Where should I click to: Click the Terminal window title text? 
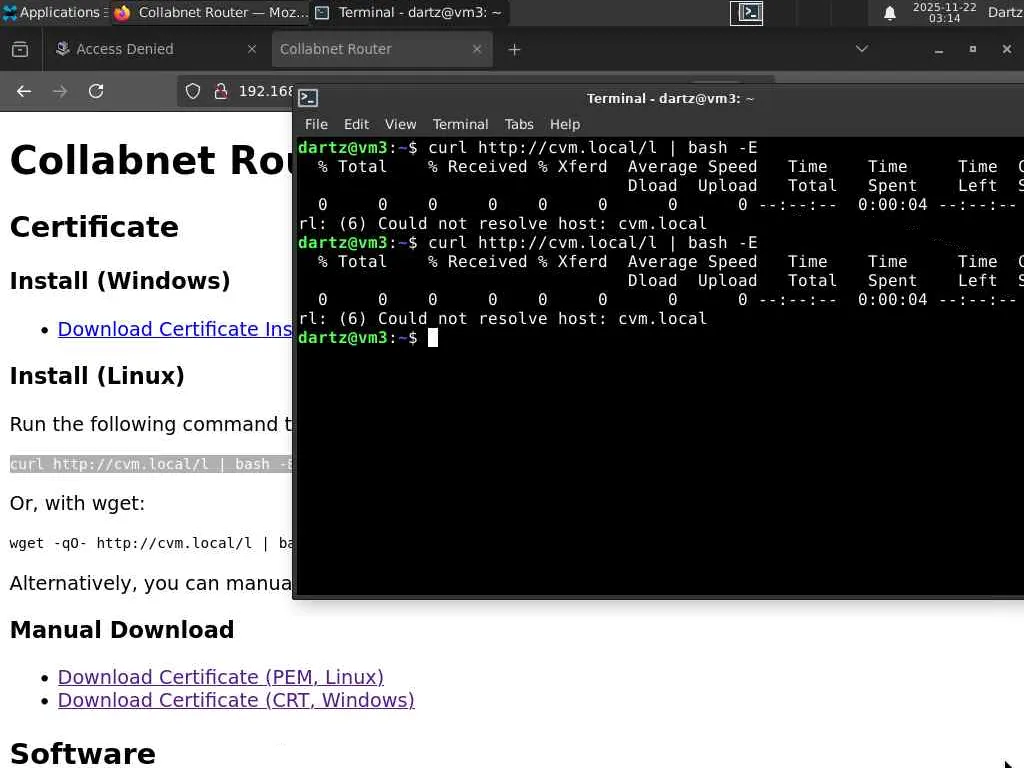(x=670, y=99)
